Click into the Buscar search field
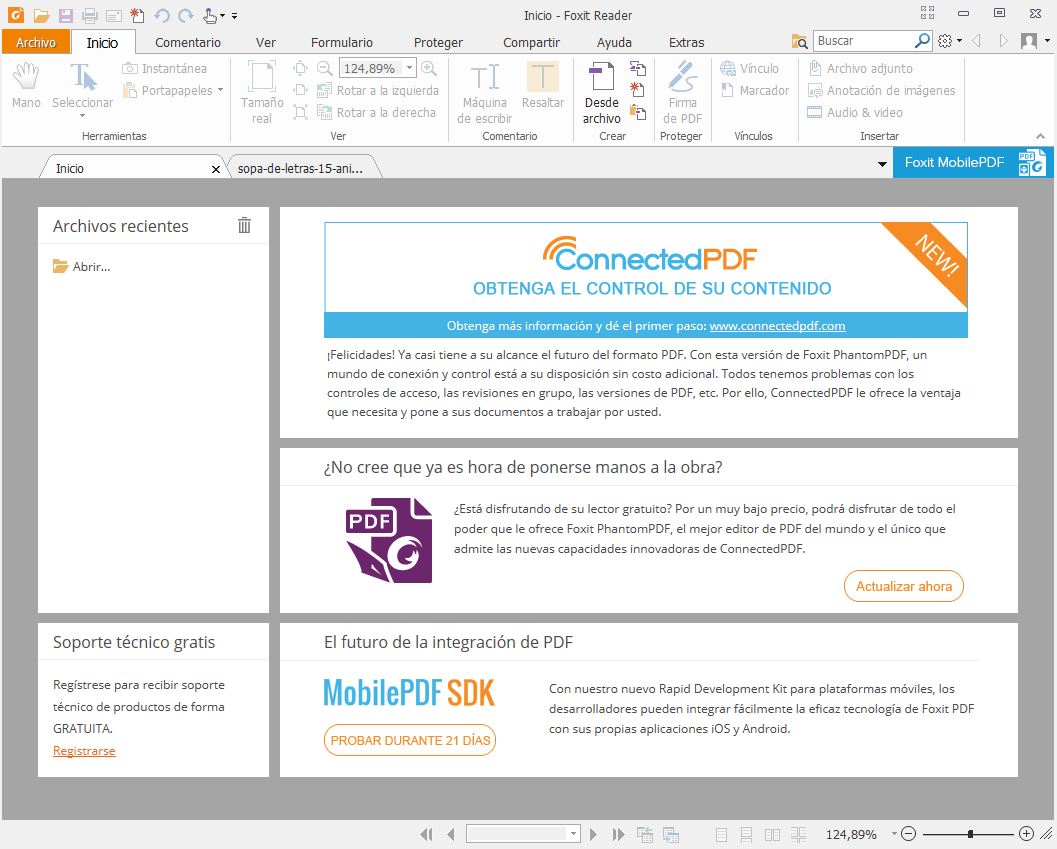Image resolution: width=1057 pixels, height=849 pixels. point(863,40)
